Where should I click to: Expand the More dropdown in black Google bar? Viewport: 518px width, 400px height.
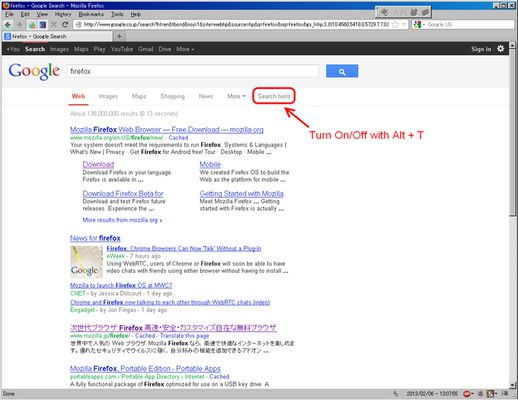coord(185,49)
